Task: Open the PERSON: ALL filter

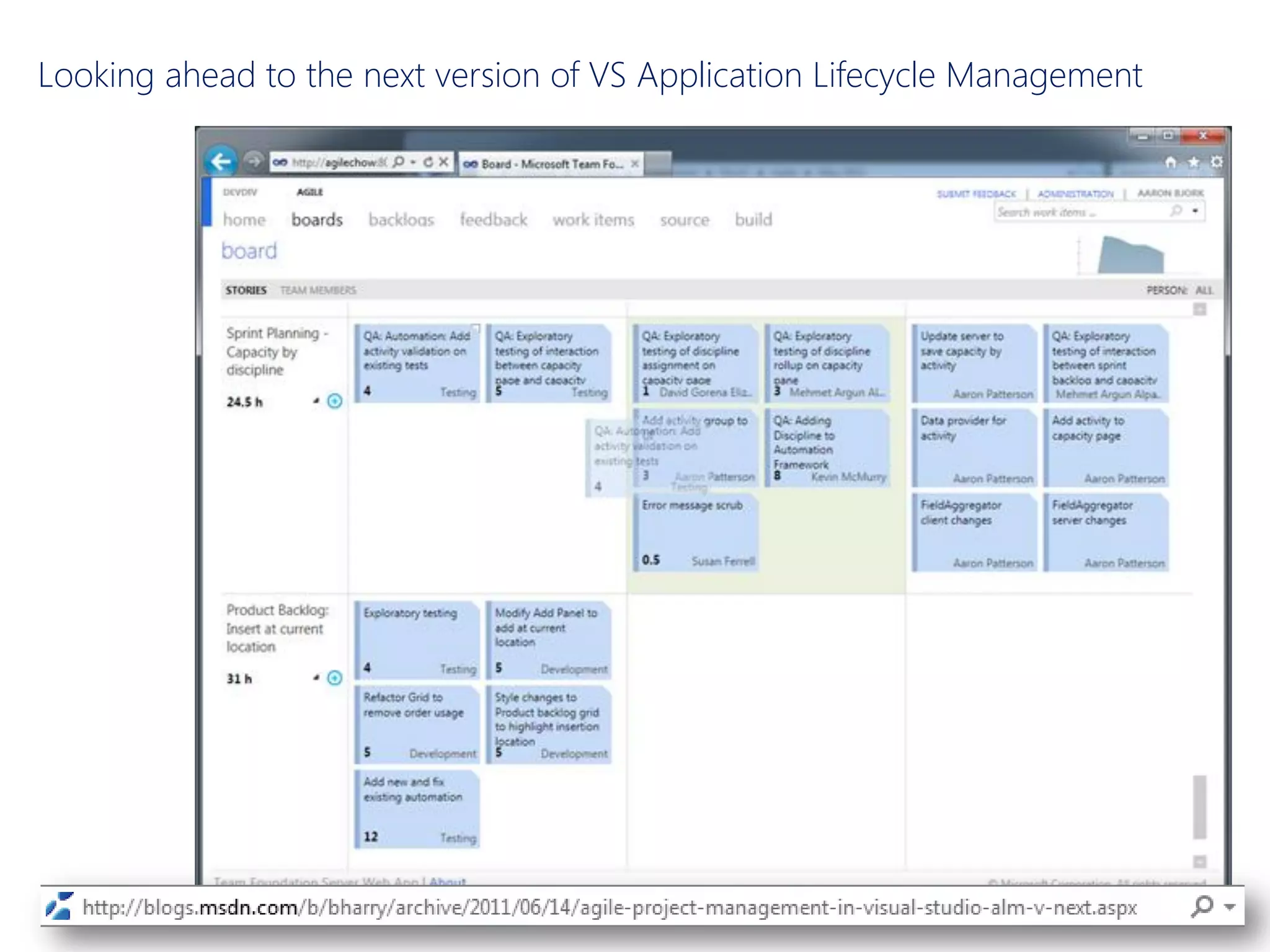Action: (x=1179, y=290)
